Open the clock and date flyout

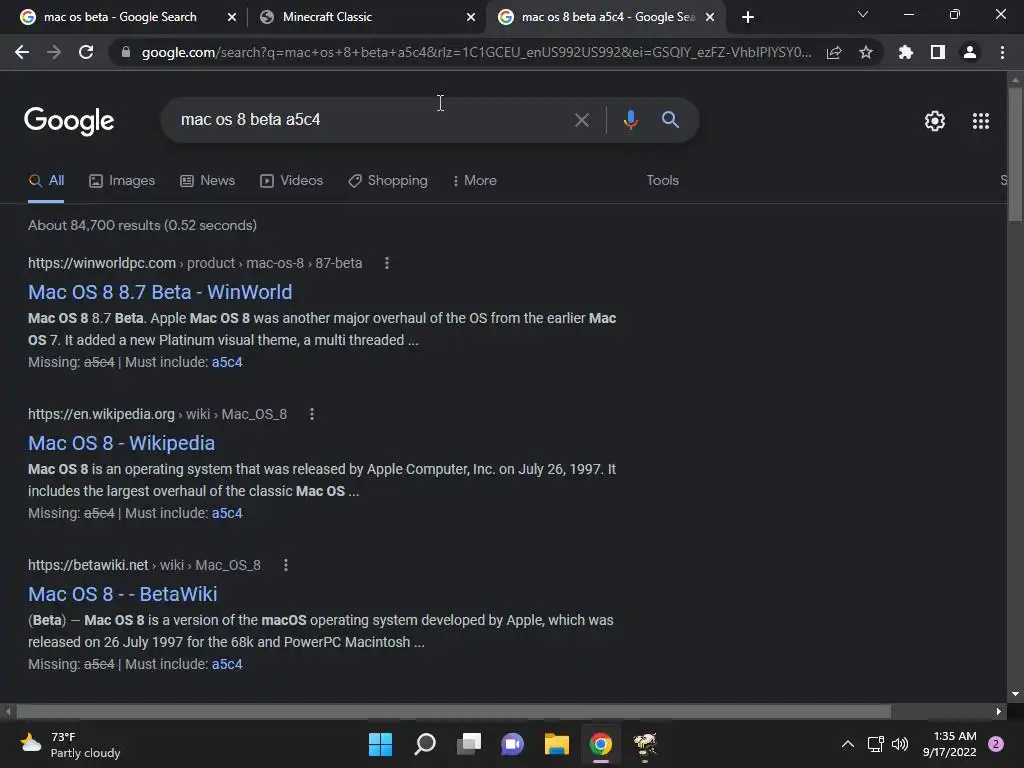(x=950, y=744)
